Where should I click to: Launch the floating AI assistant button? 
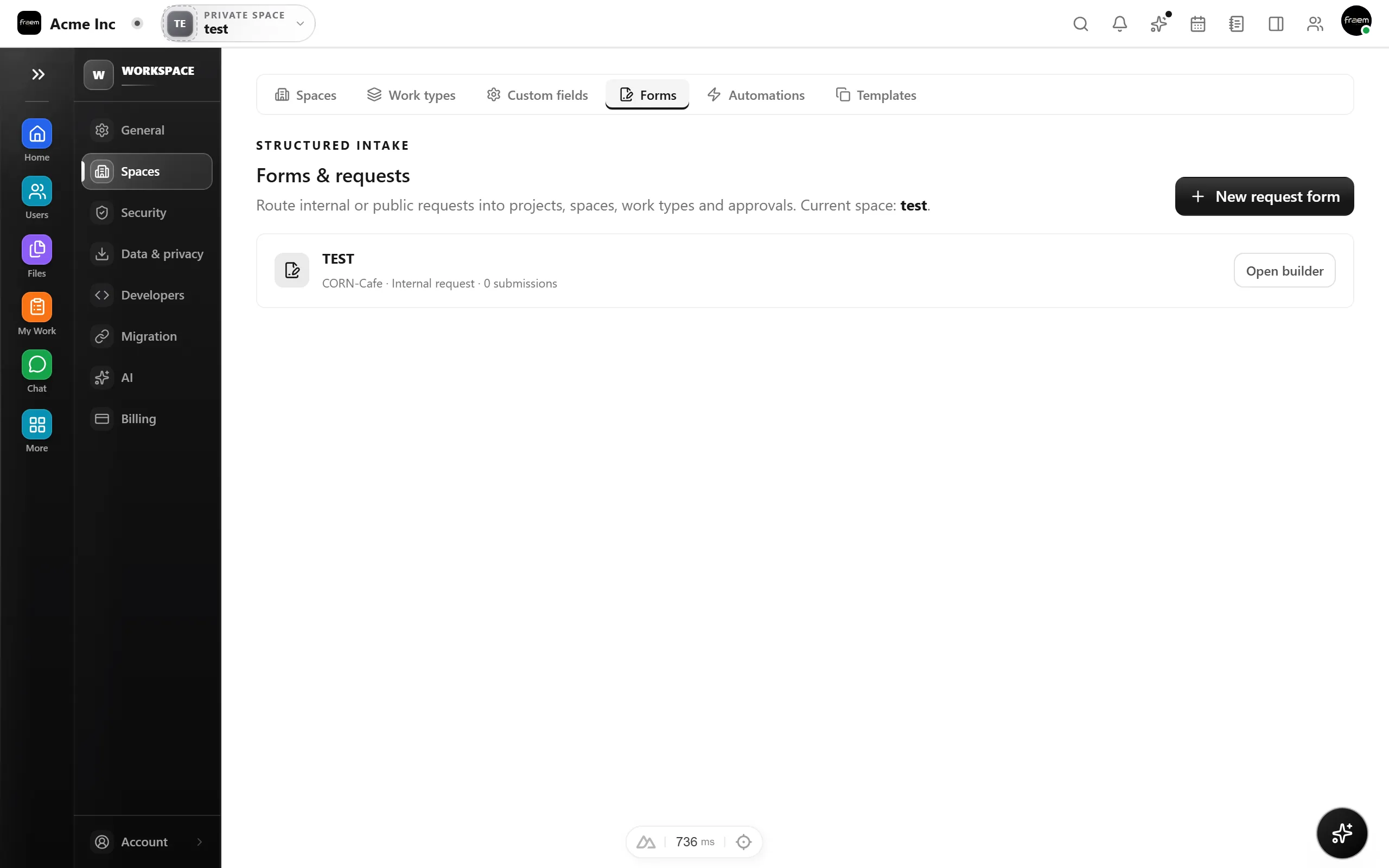pos(1341,832)
